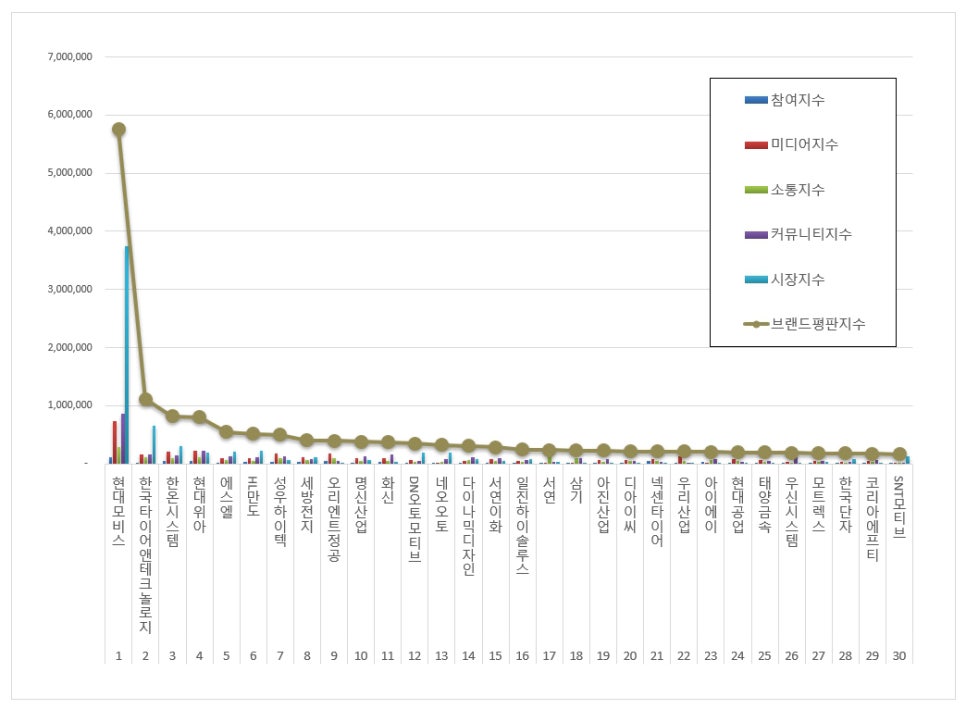
Task: Click the 우리산업 category label
Action: coord(684,504)
